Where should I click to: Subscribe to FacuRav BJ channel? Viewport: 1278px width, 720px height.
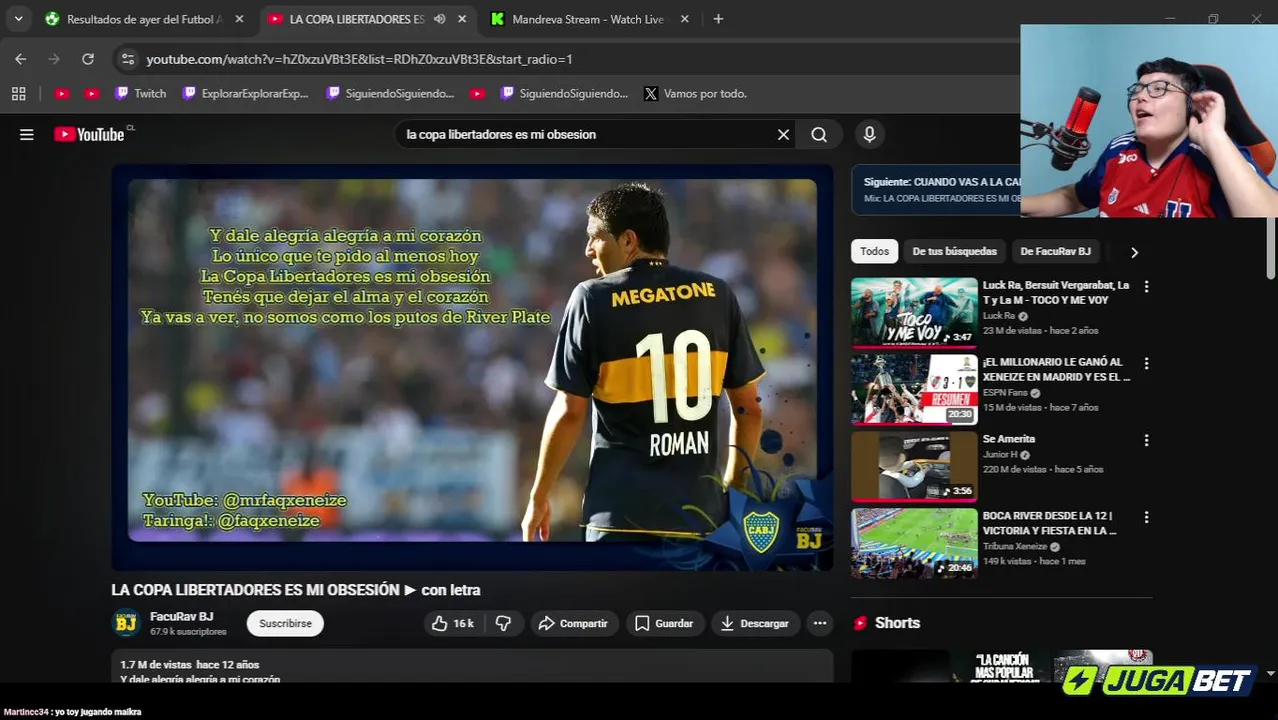coord(285,623)
